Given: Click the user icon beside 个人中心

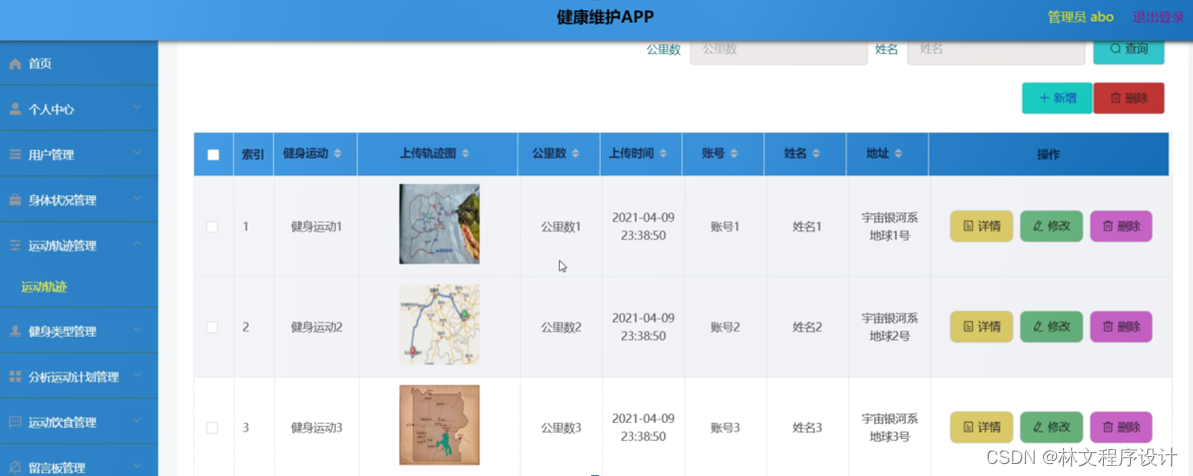Looking at the screenshot, I should coord(15,109).
